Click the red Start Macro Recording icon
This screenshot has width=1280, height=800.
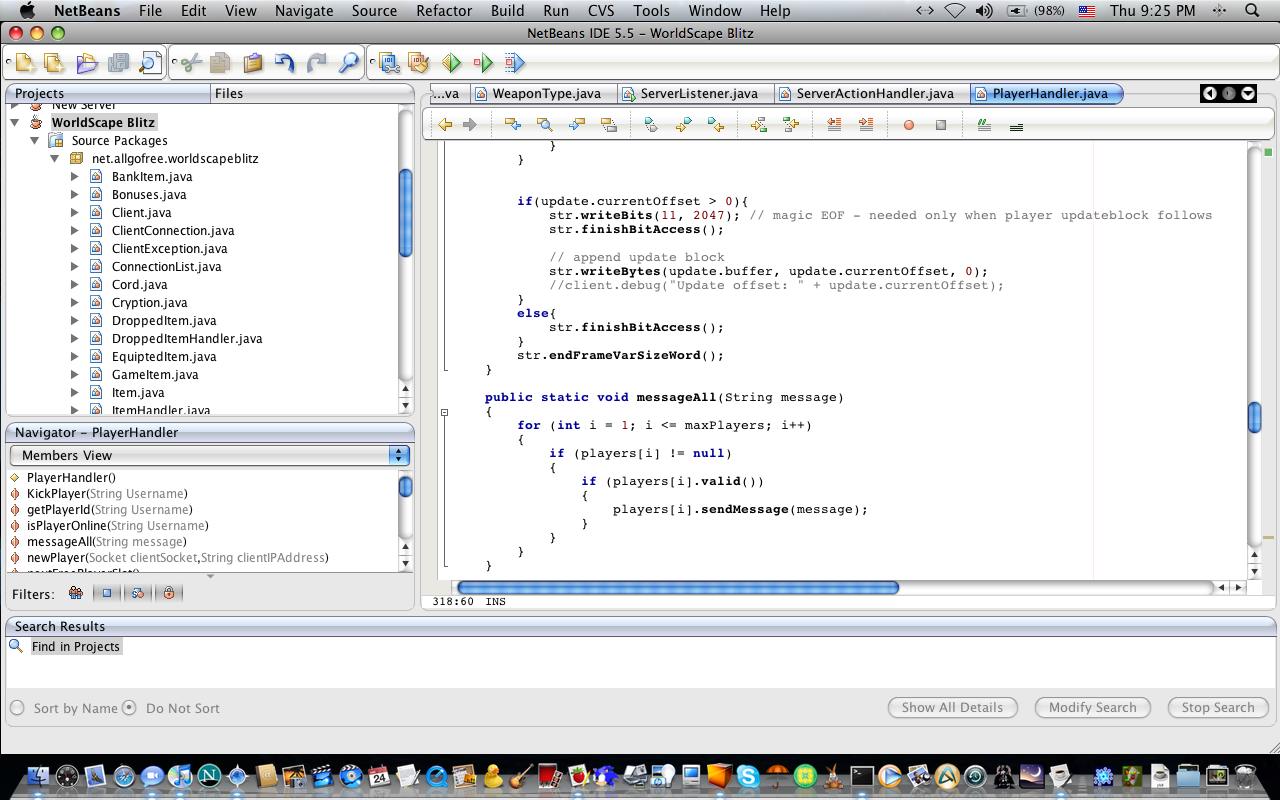(x=909, y=125)
